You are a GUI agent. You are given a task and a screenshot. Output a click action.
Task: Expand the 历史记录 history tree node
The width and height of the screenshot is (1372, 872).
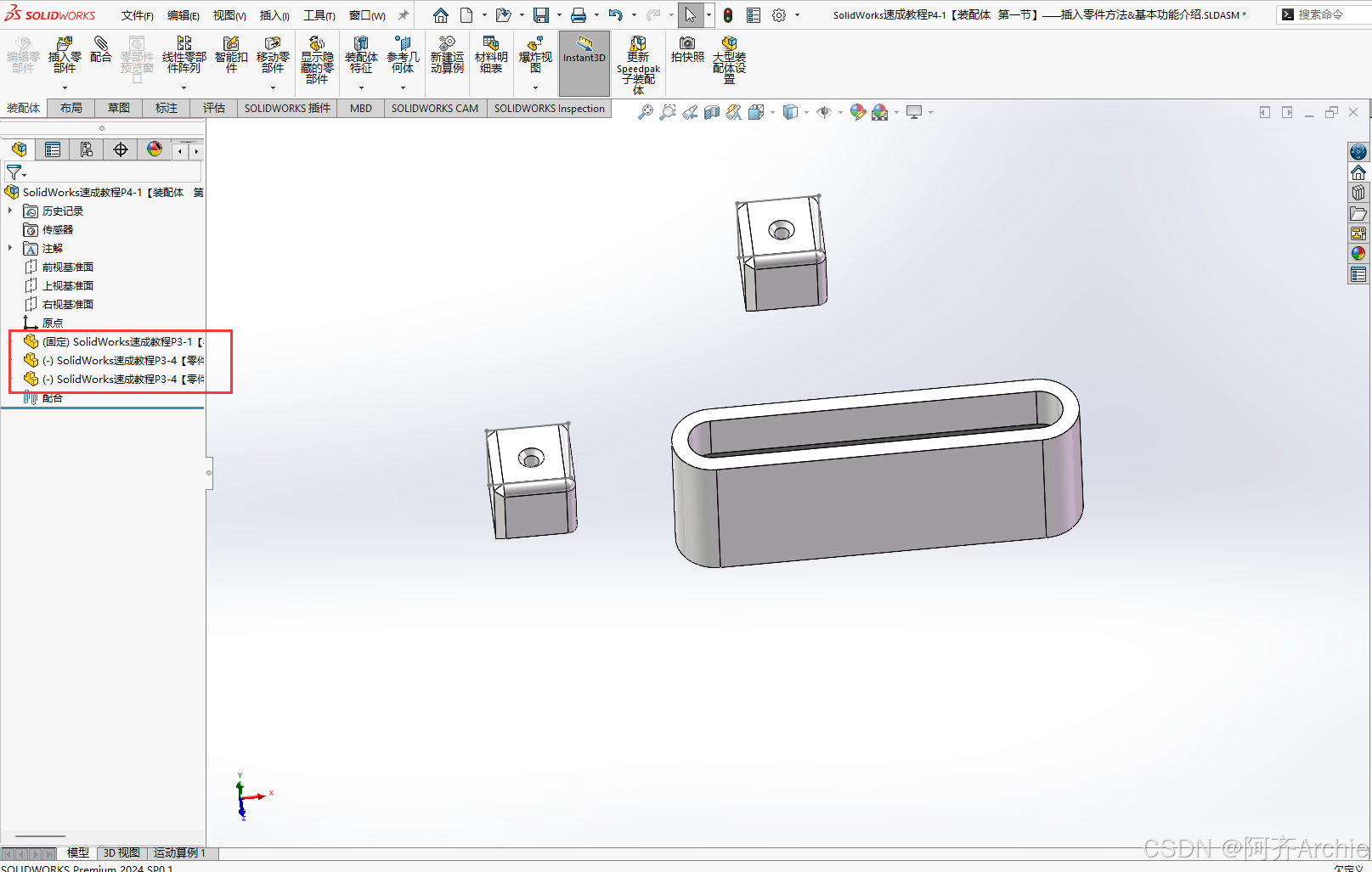click(10, 211)
